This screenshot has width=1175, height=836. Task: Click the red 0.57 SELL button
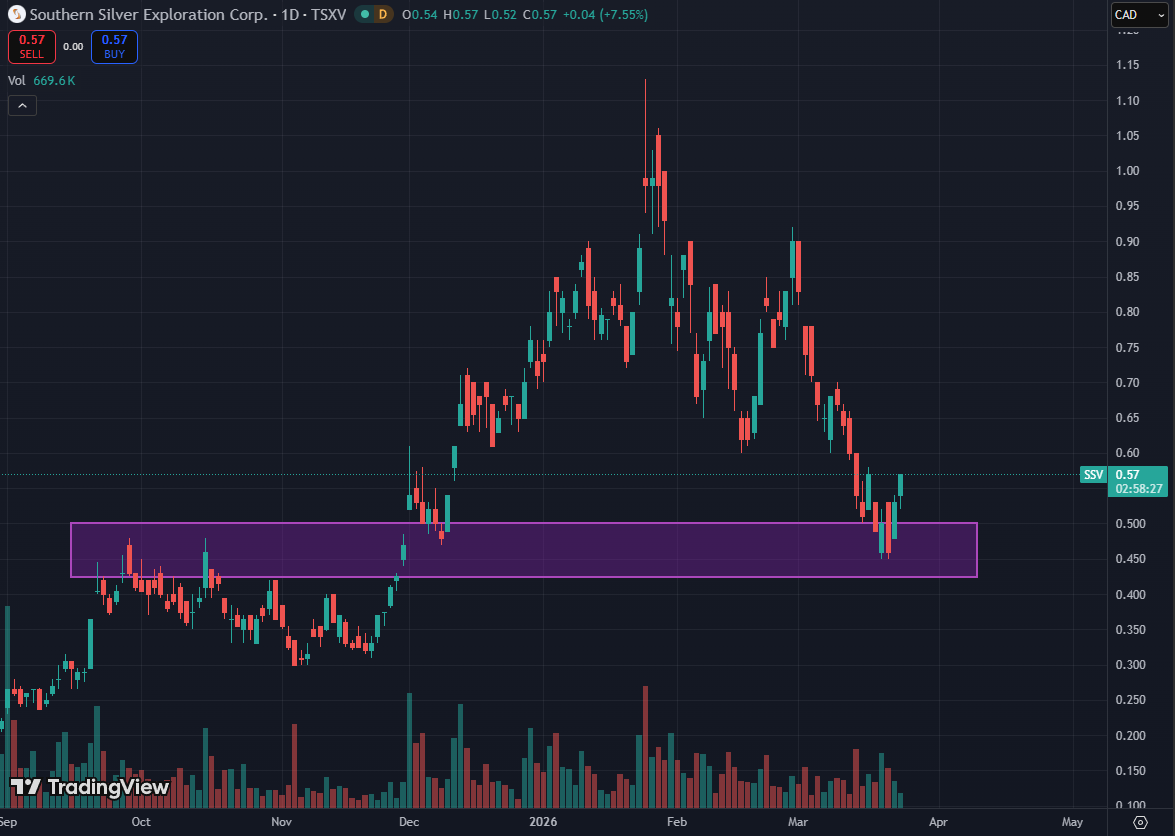coord(31,46)
